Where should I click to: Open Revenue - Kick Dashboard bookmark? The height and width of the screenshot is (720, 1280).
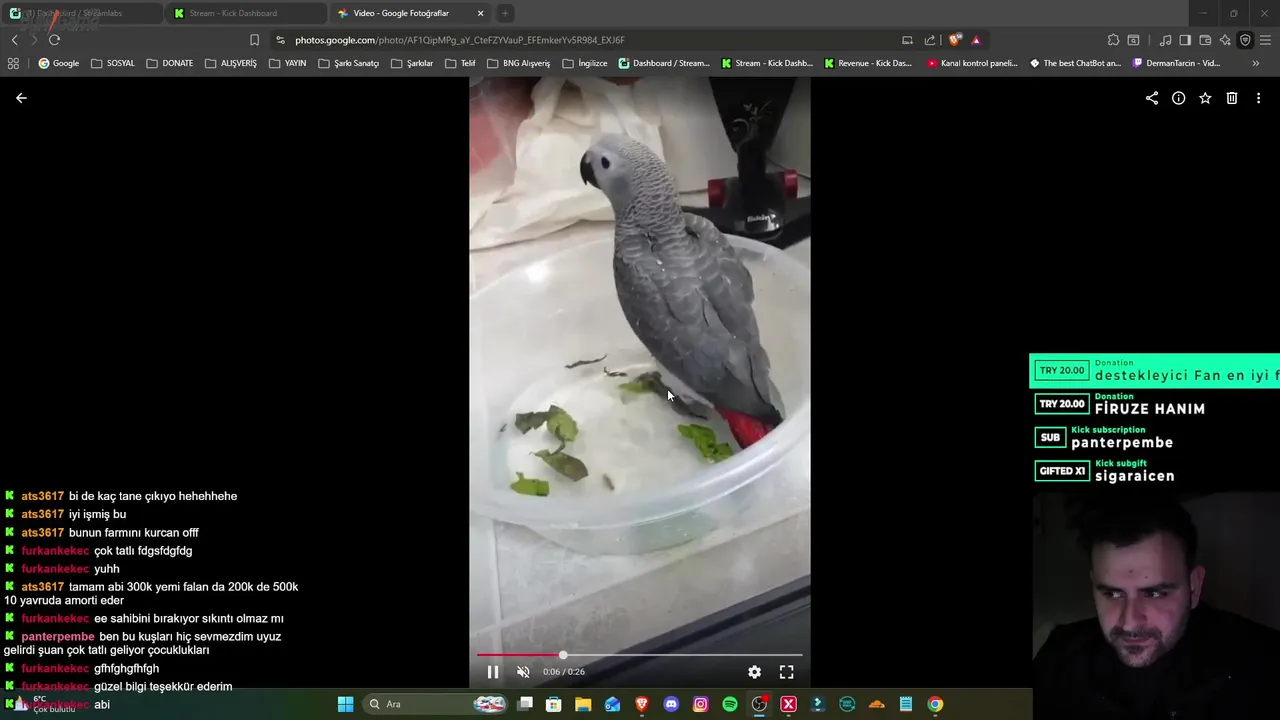[868, 63]
